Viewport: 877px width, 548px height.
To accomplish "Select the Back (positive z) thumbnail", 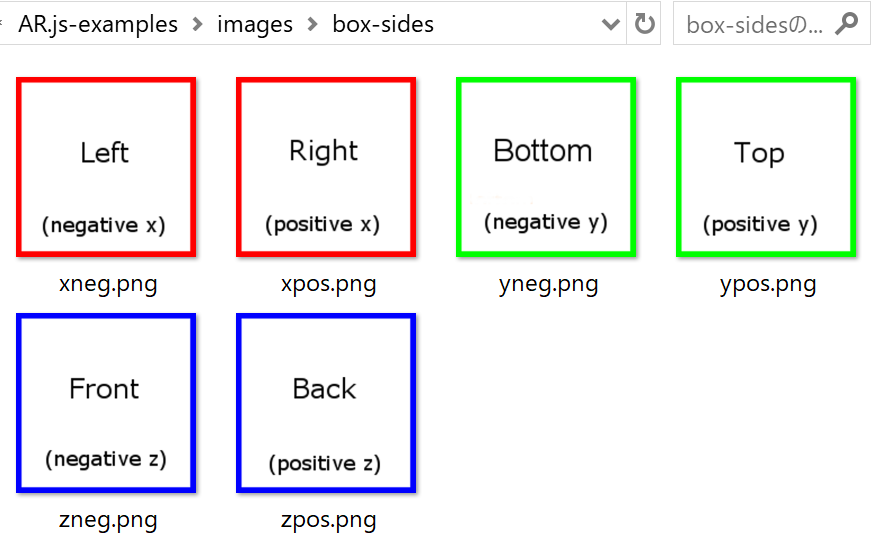I will [x=326, y=403].
